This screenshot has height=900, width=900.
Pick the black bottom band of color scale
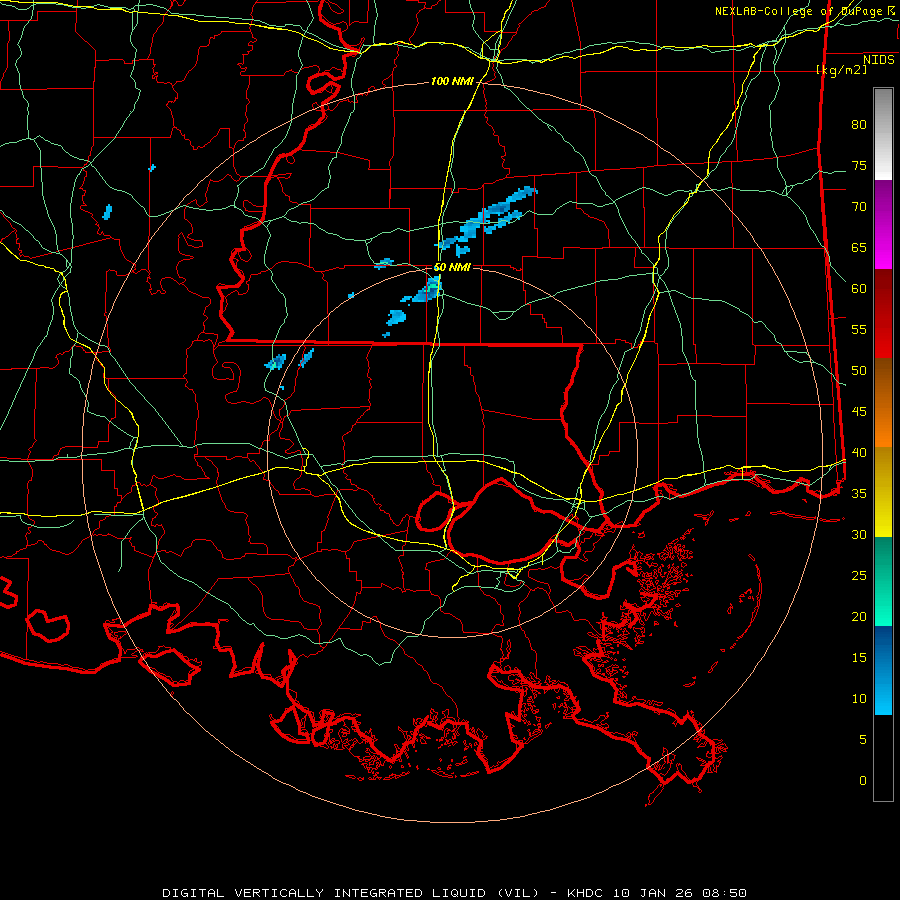(x=883, y=758)
